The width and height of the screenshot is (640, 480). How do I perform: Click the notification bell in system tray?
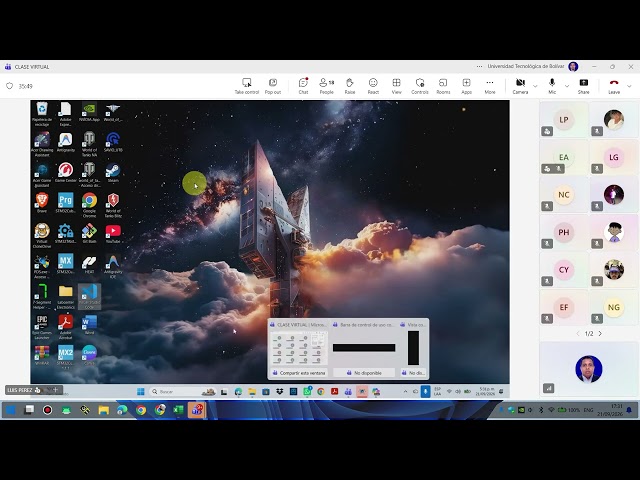(629, 410)
